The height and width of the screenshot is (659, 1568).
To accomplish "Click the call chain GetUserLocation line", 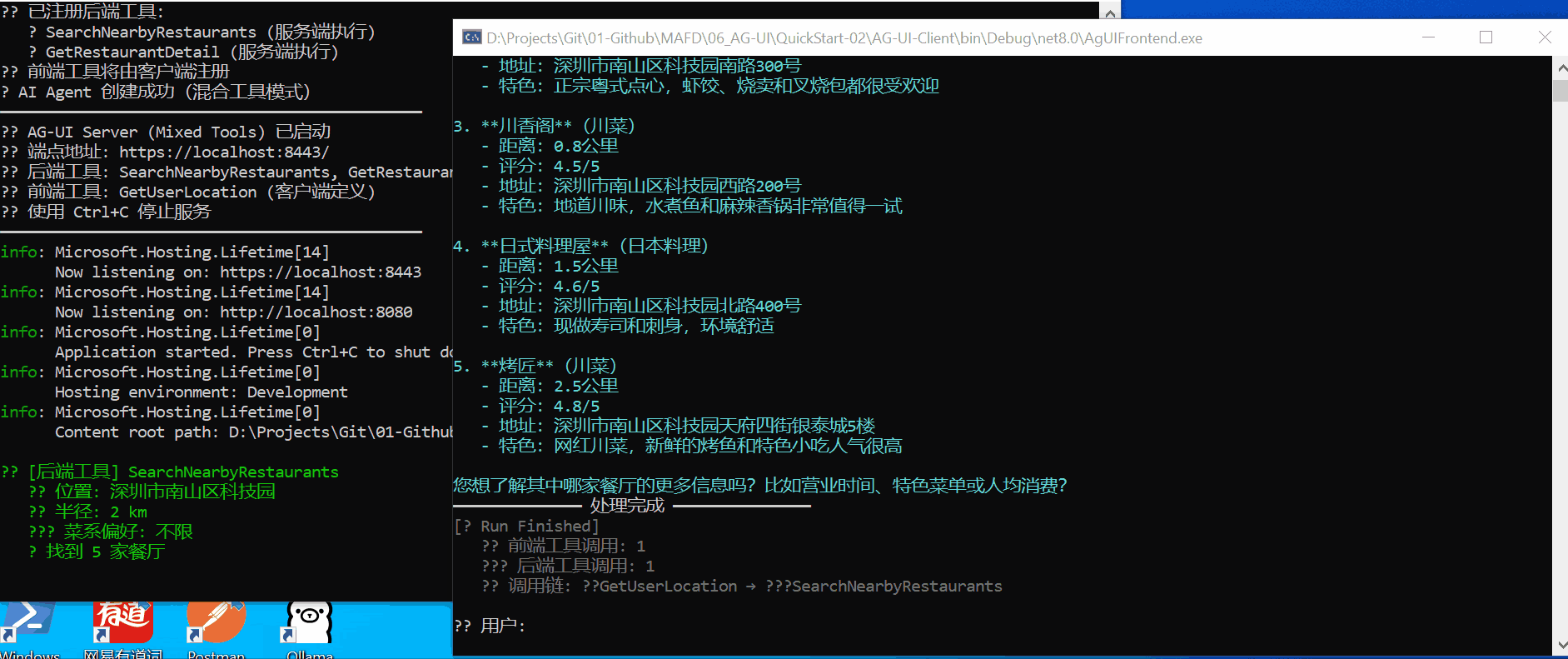I will pyautogui.click(x=742, y=586).
